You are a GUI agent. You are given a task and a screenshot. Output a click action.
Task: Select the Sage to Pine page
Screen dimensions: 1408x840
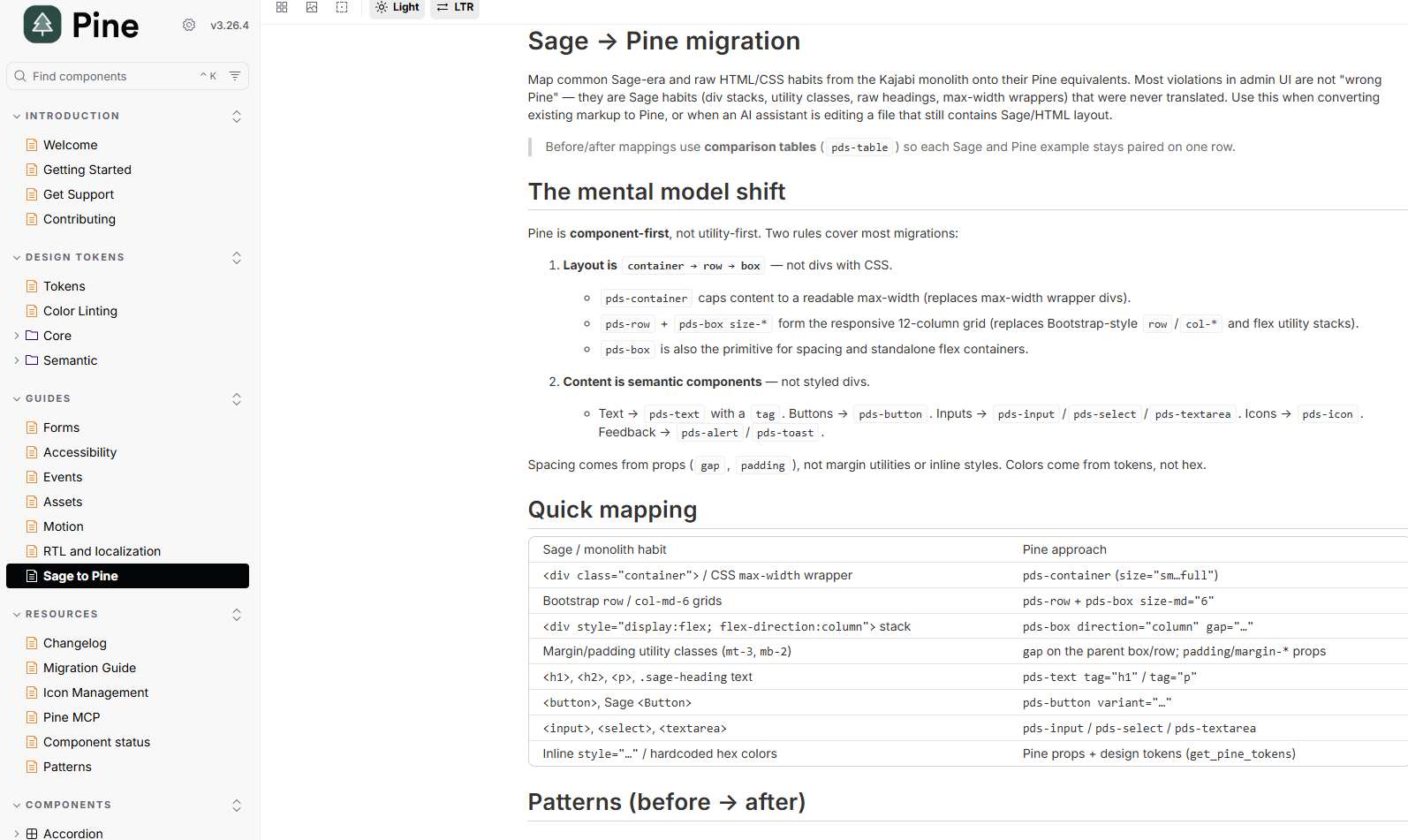click(127, 576)
